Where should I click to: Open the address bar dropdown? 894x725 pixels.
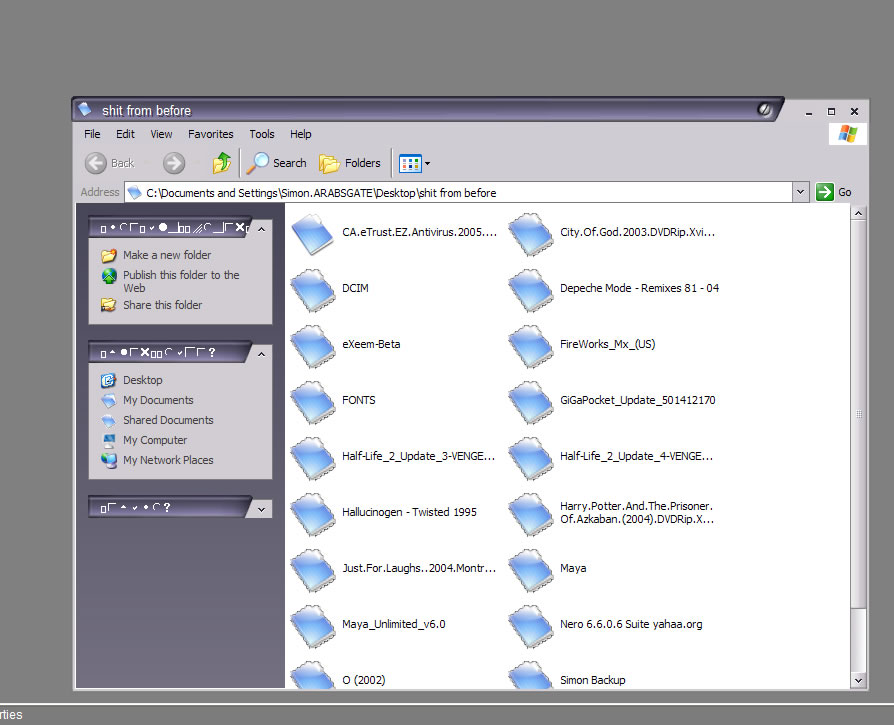click(x=799, y=192)
